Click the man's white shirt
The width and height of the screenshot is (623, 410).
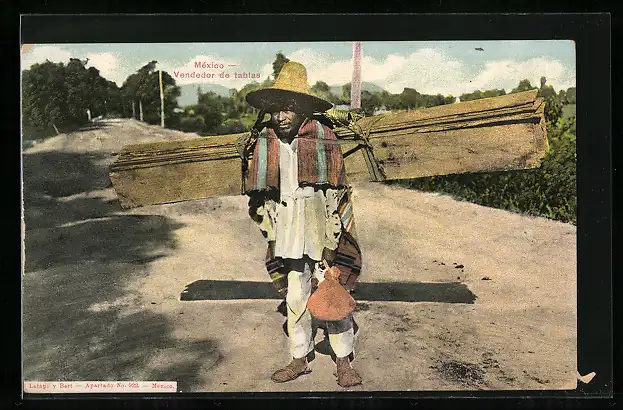click(x=296, y=215)
